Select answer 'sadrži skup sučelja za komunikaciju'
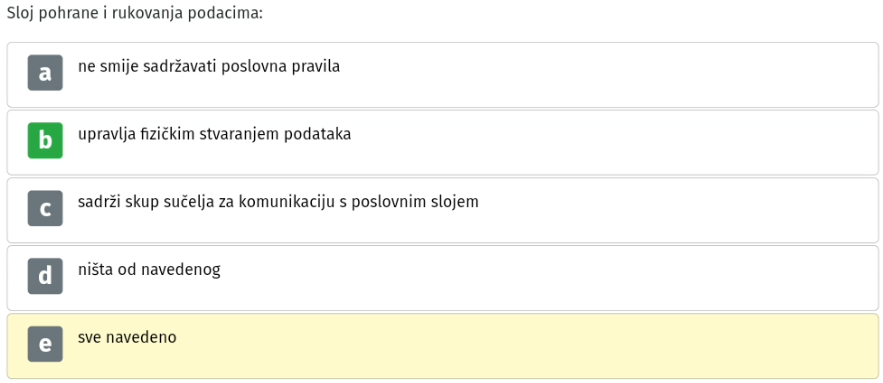 [x=278, y=202]
